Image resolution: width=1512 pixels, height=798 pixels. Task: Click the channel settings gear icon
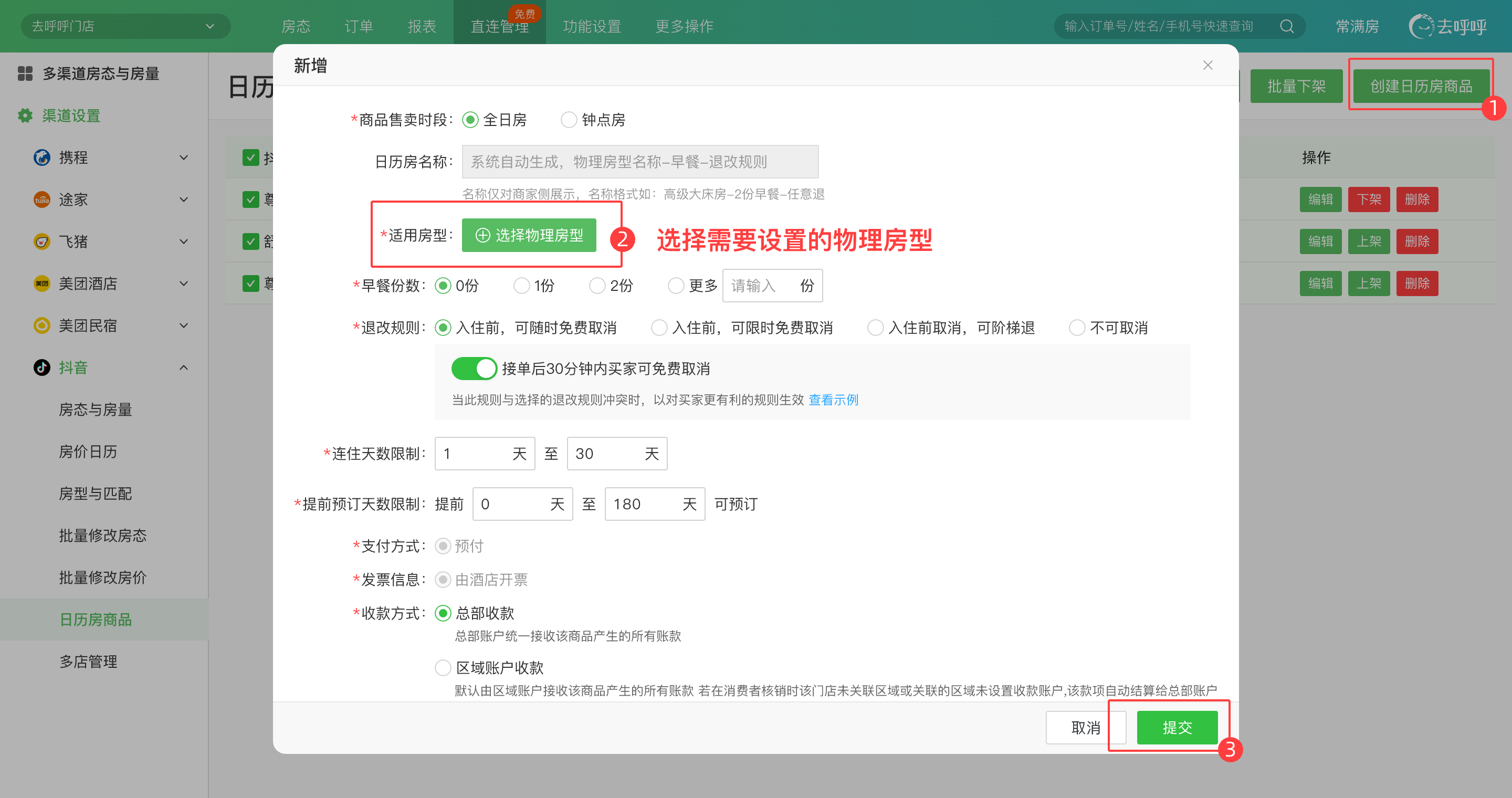25,115
